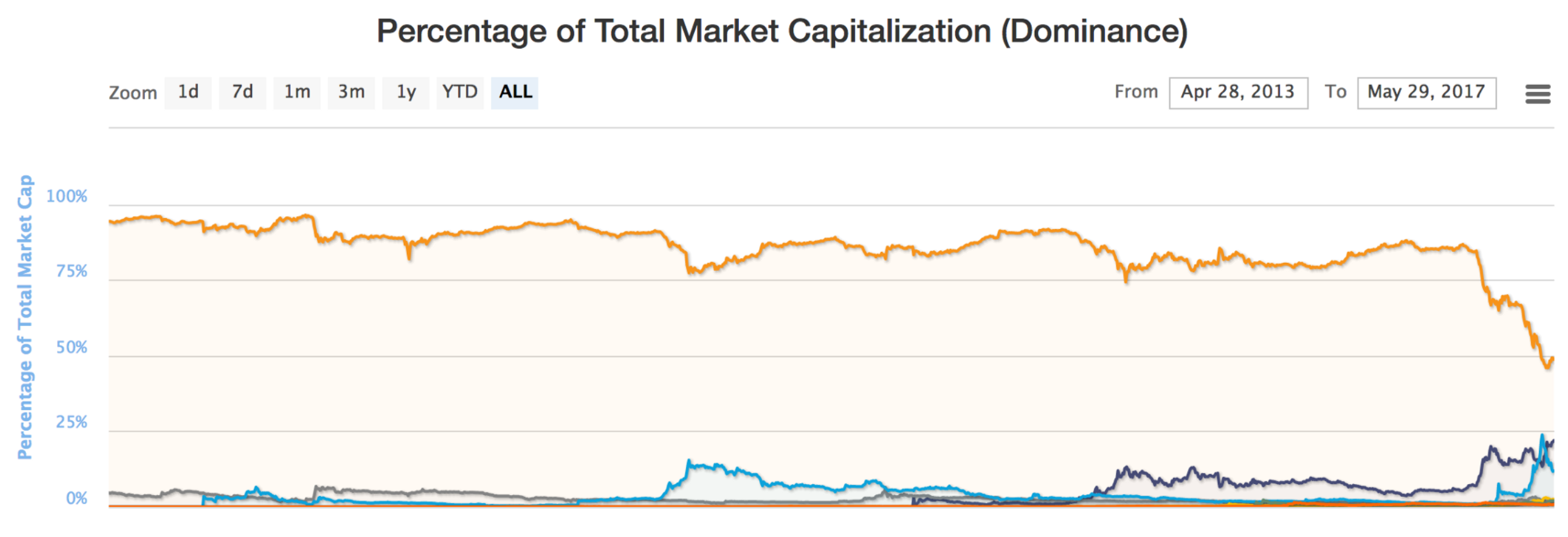1568x537 pixels.
Task: Click the 25% y-axis label
Action: [x=71, y=422]
